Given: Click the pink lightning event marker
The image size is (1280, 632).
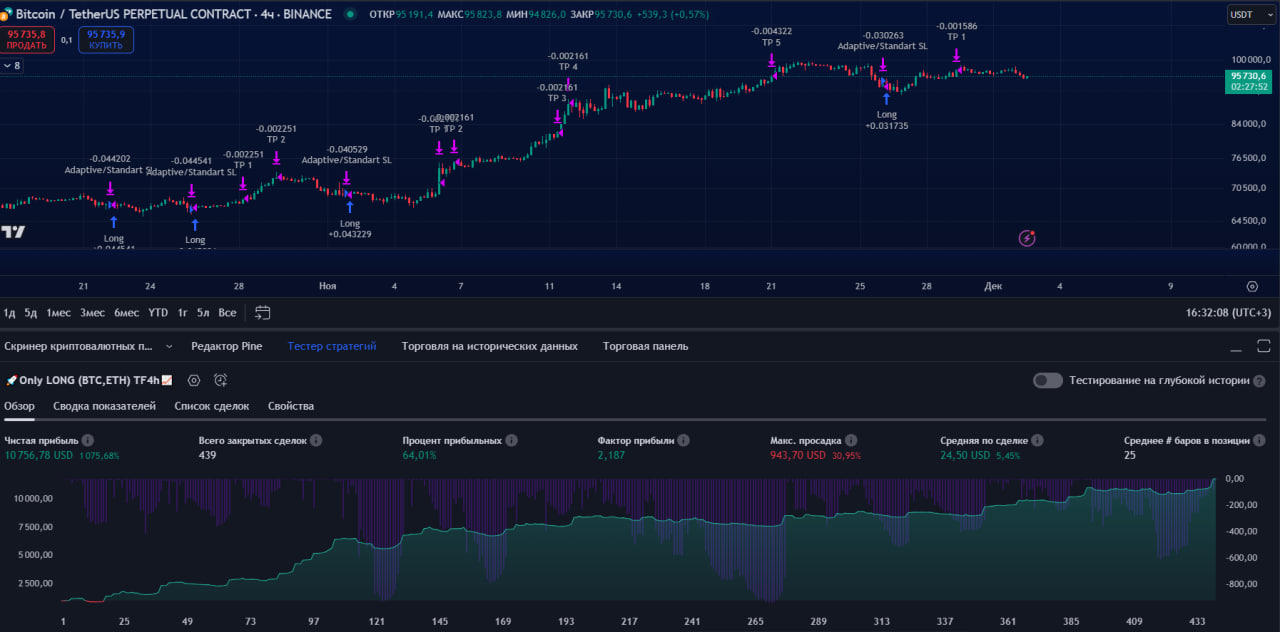Looking at the screenshot, I should [x=1027, y=238].
